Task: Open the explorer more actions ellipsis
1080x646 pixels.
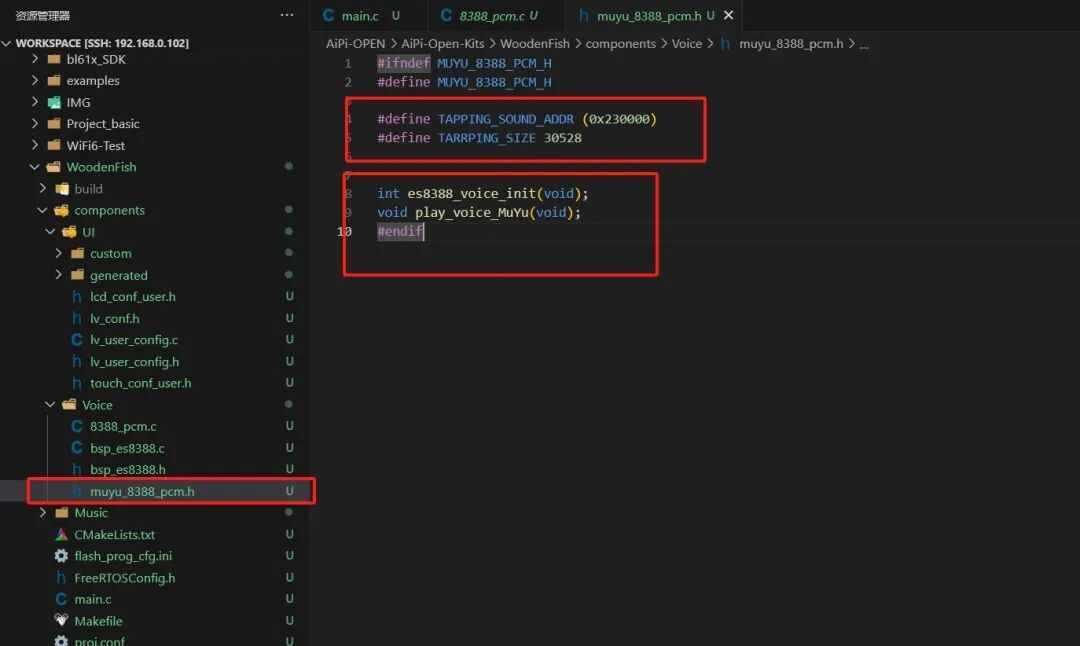Action: (287, 14)
